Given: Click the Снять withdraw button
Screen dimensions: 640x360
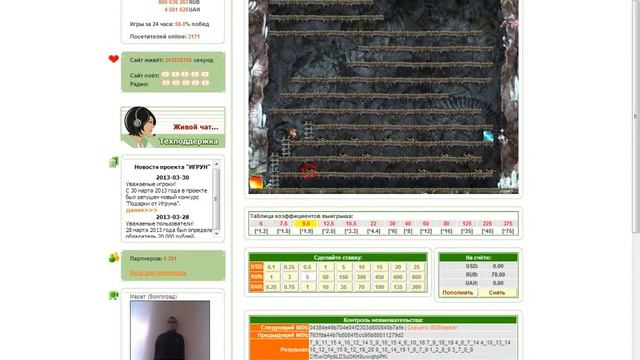Looking at the screenshot, I should point(497,293).
